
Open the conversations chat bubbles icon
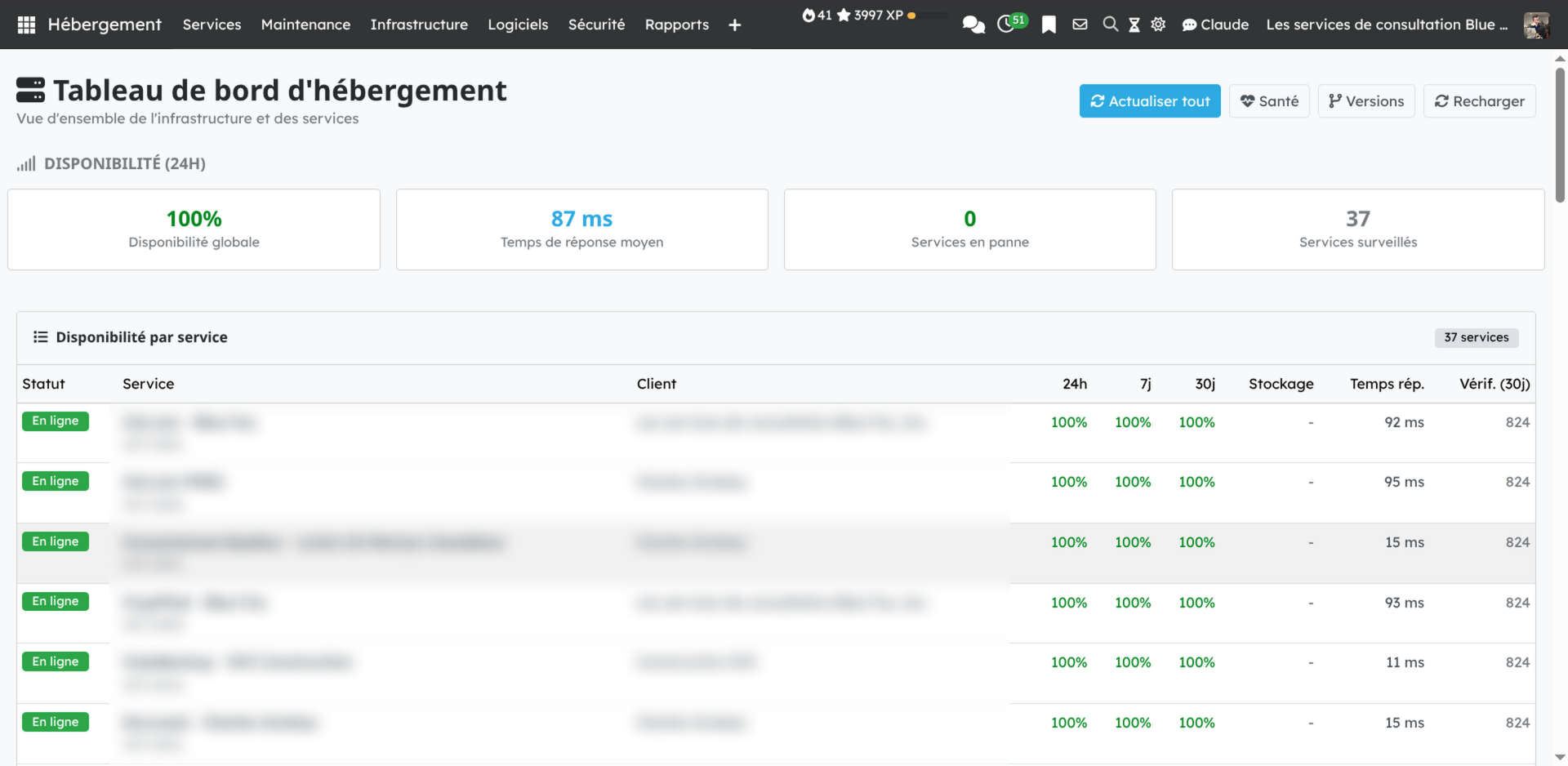pos(973,24)
